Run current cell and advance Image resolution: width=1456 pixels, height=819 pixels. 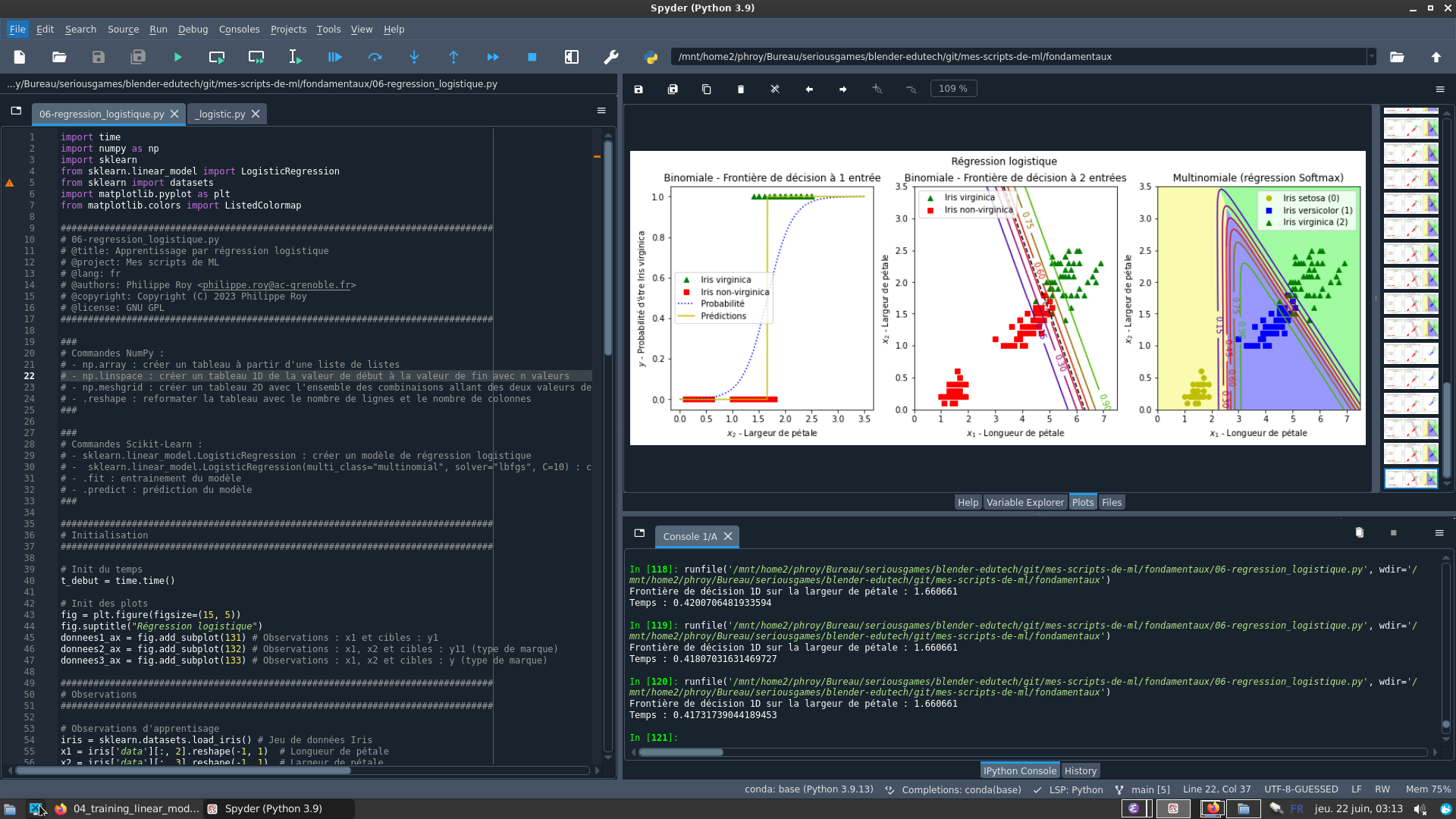click(256, 57)
